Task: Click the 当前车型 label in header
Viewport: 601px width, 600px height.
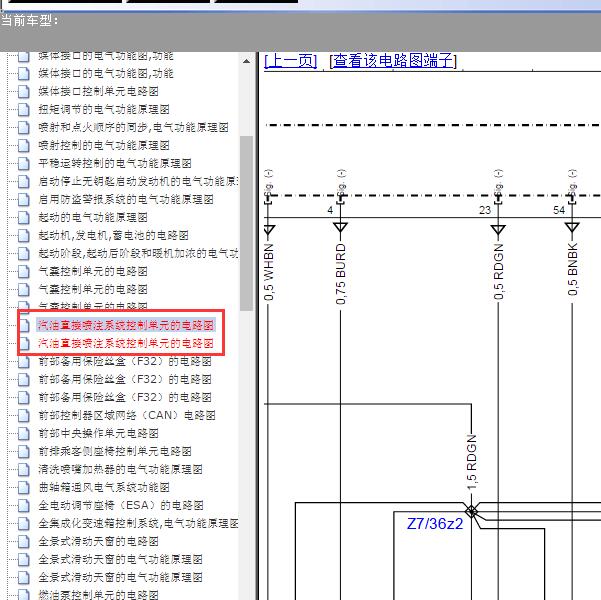Action: tap(30, 20)
